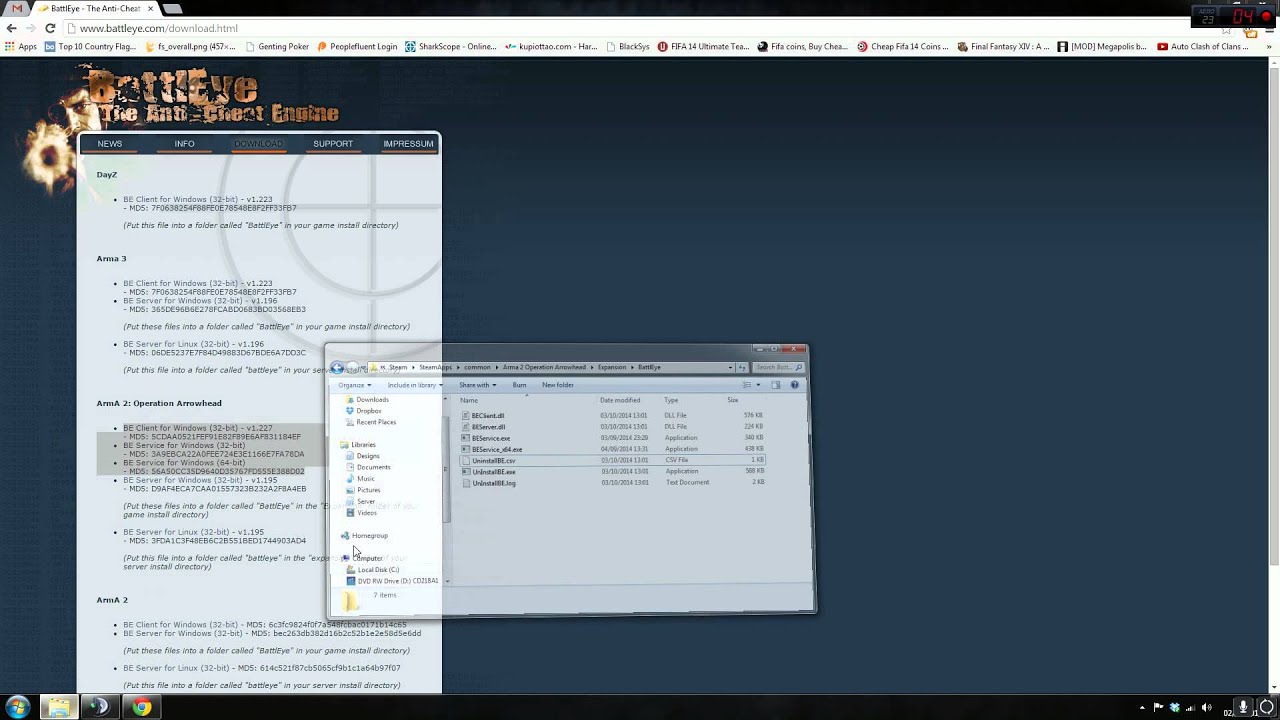Viewport: 1280px width, 720px height.
Task: Click the Explorer help icon
Action: [795, 385]
